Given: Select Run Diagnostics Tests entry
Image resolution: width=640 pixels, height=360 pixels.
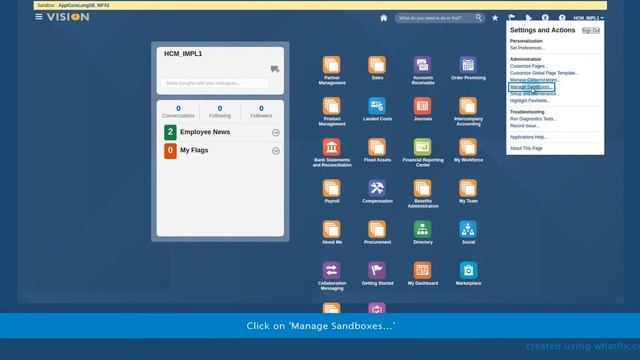Looking at the screenshot, I should click(533, 119).
